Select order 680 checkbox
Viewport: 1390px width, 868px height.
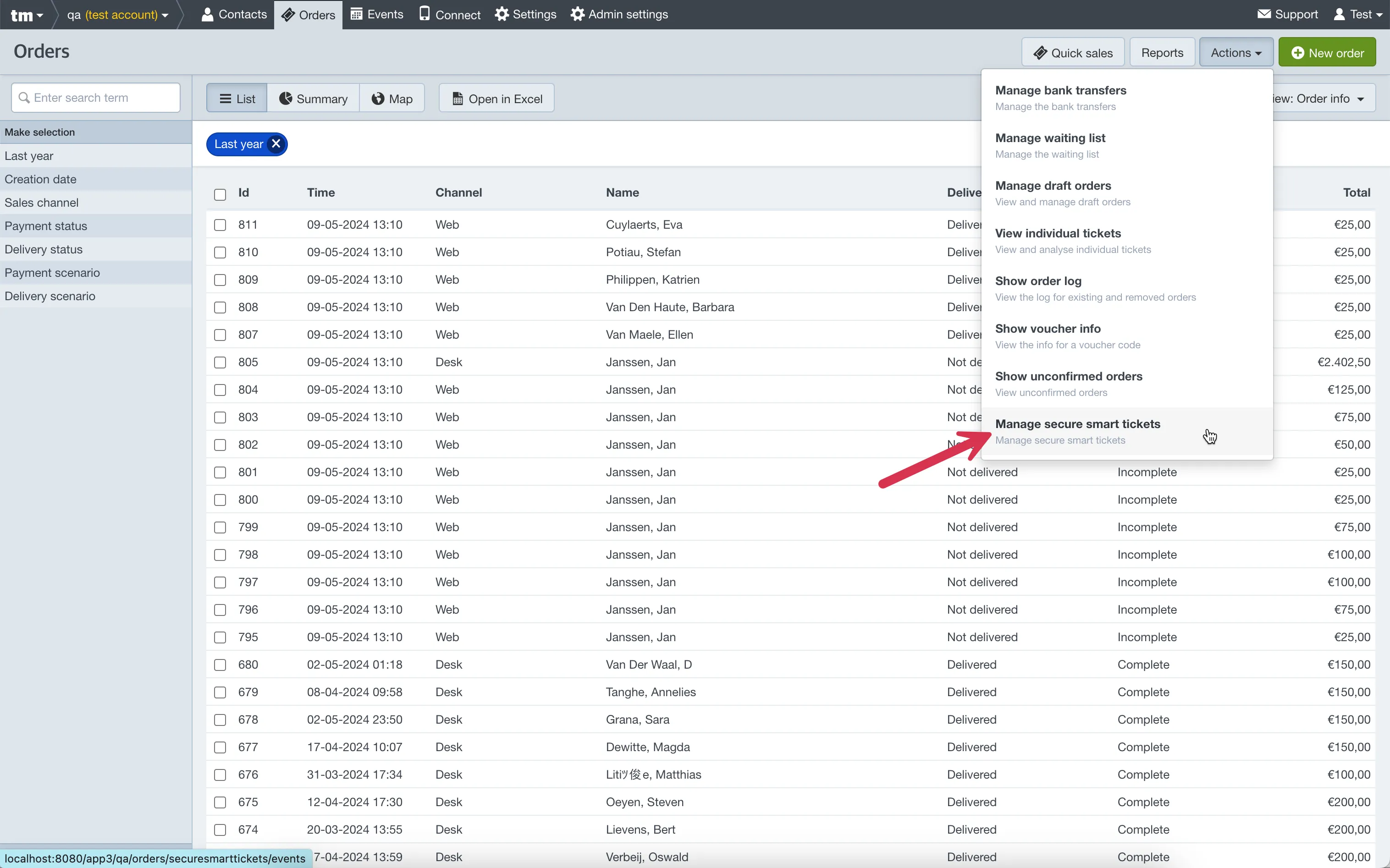click(220, 665)
